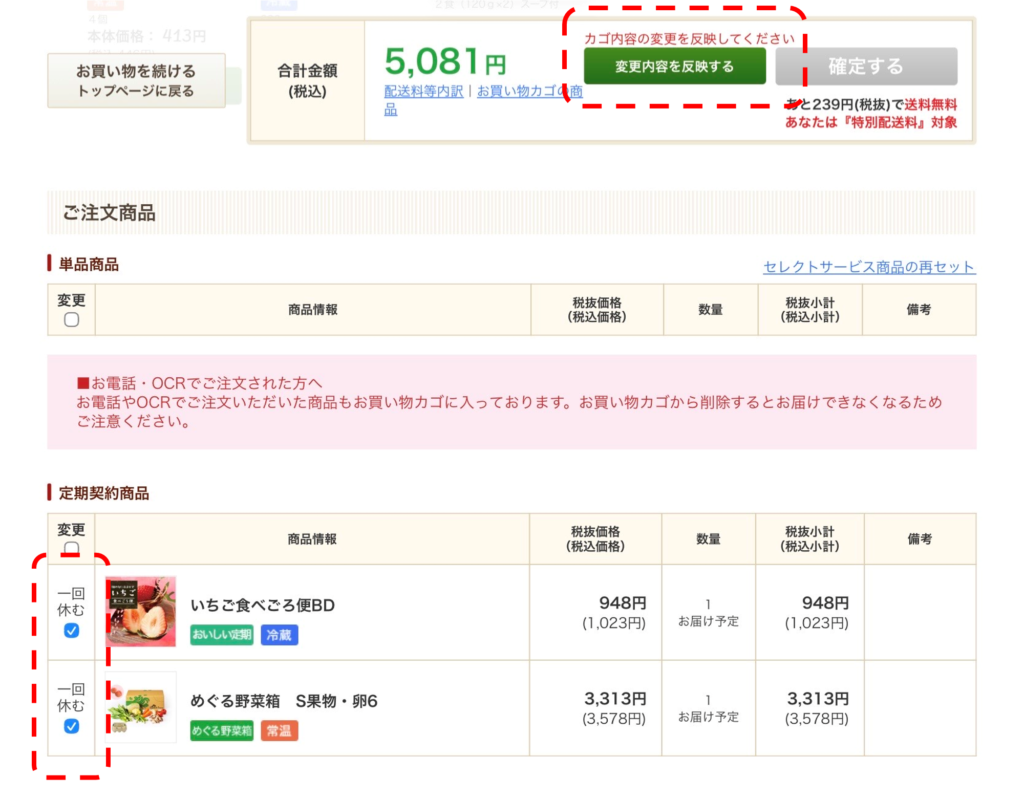Click the green おいしい定期 badge
Image resolution: width=1024 pixels, height=799 pixels.
tap(222, 635)
